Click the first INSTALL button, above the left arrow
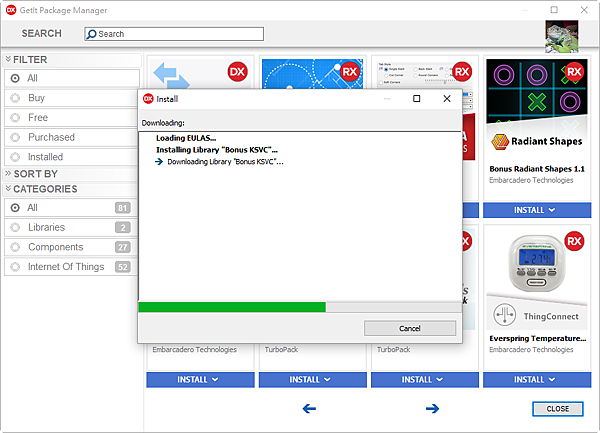Screen dimensions: 600x433 pyautogui.click(x=200, y=379)
